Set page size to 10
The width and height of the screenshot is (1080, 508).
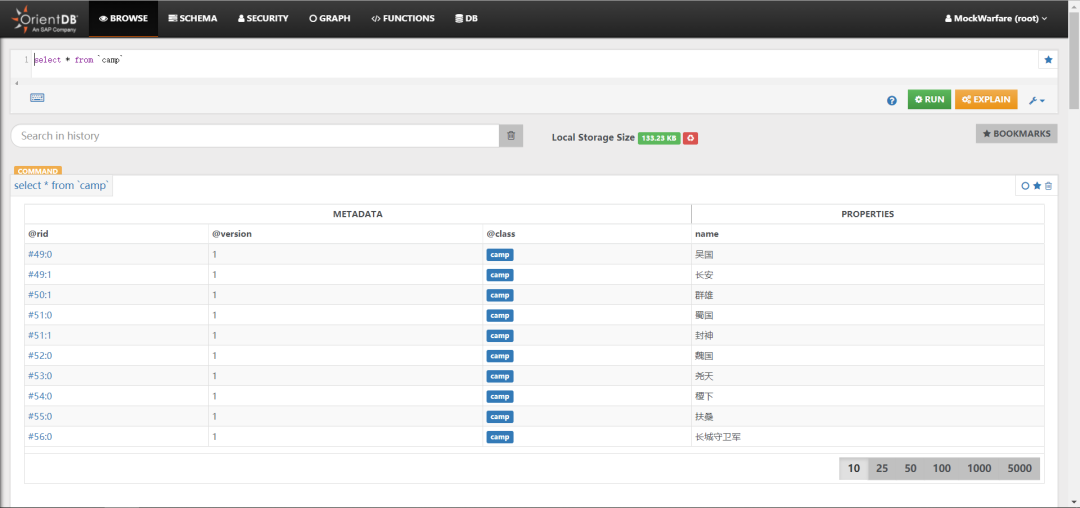853,468
